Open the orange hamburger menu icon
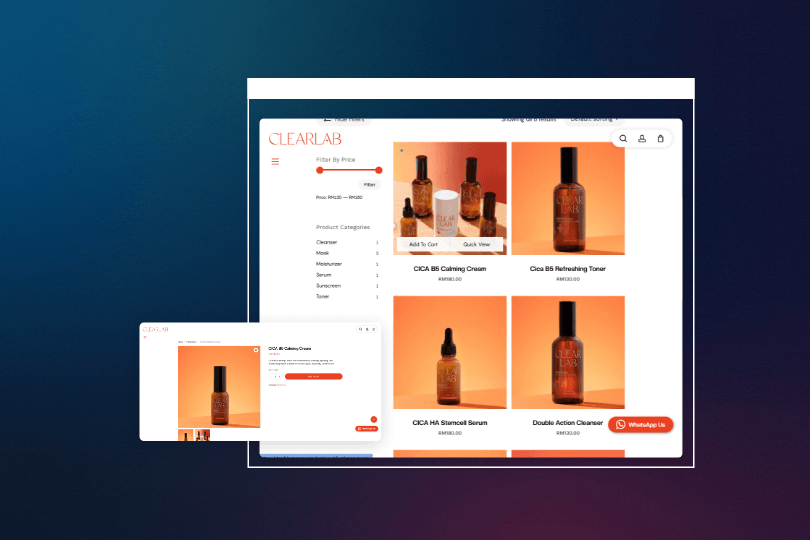This screenshot has width=810, height=540. (275, 161)
